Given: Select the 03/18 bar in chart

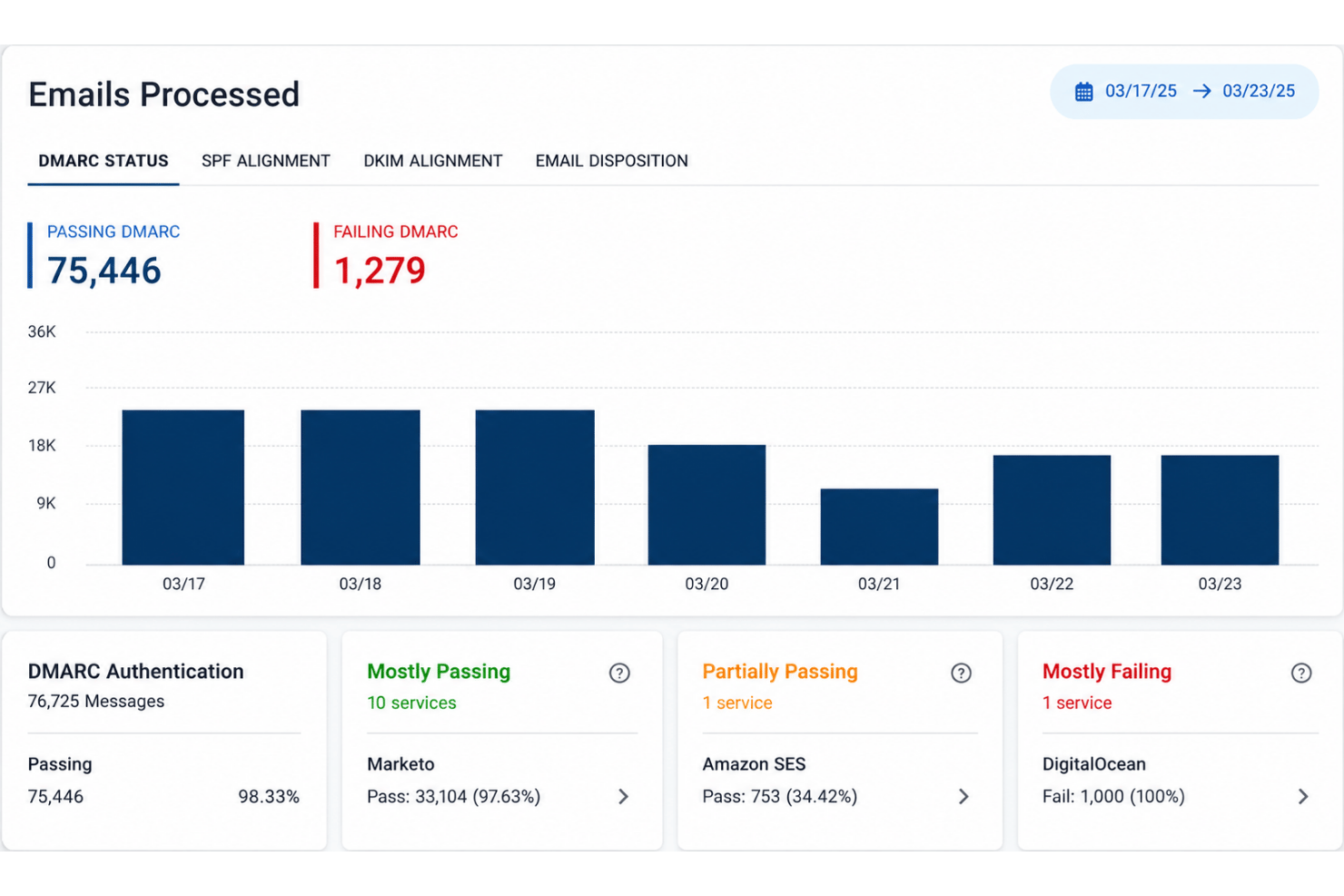Looking at the screenshot, I should [361, 487].
